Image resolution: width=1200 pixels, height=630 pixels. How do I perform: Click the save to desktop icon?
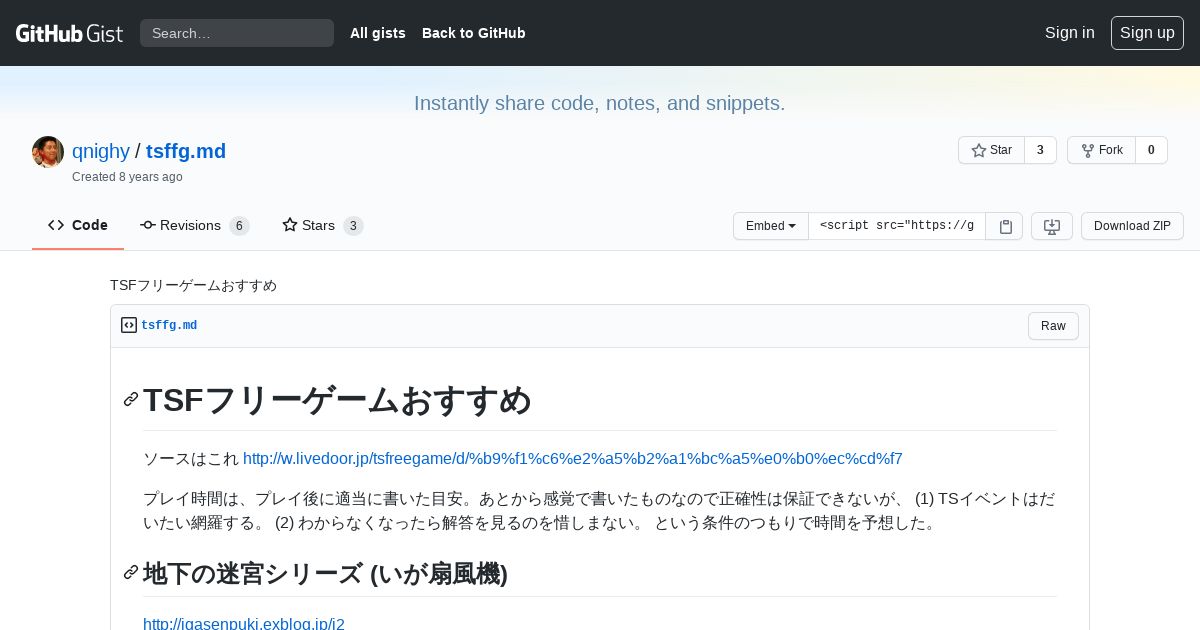click(x=1052, y=226)
